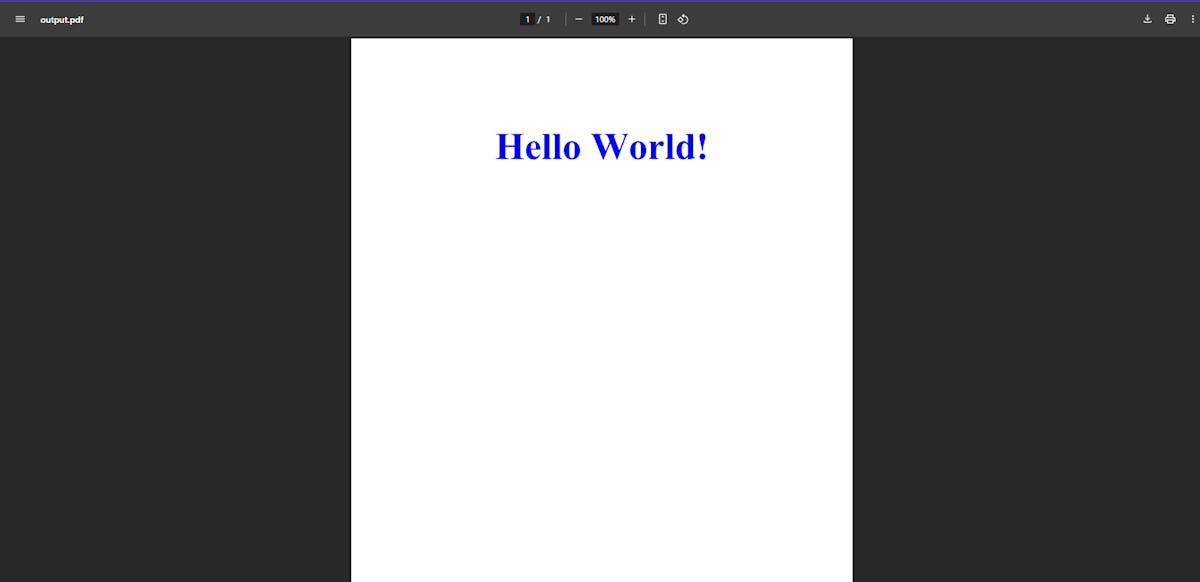This screenshot has width=1200, height=582.
Task: Select the 100% zoom level display
Action: pyautogui.click(x=604, y=18)
